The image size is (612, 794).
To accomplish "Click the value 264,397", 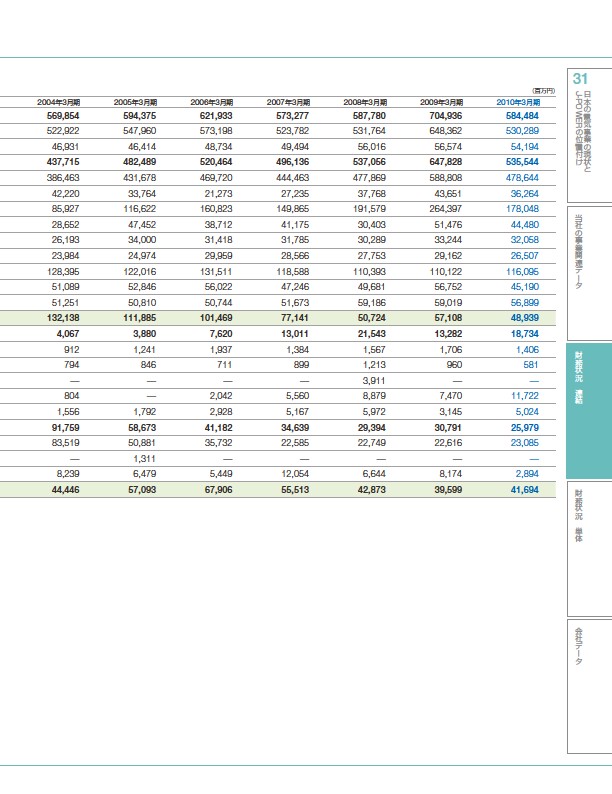I will click(x=446, y=209).
